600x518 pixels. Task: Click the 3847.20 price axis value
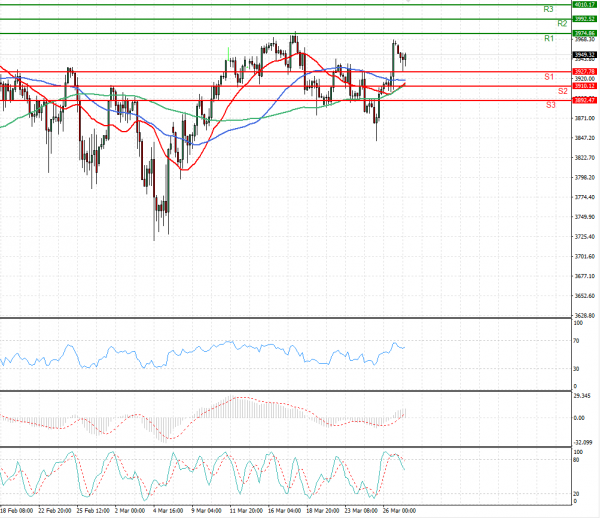point(585,138)
